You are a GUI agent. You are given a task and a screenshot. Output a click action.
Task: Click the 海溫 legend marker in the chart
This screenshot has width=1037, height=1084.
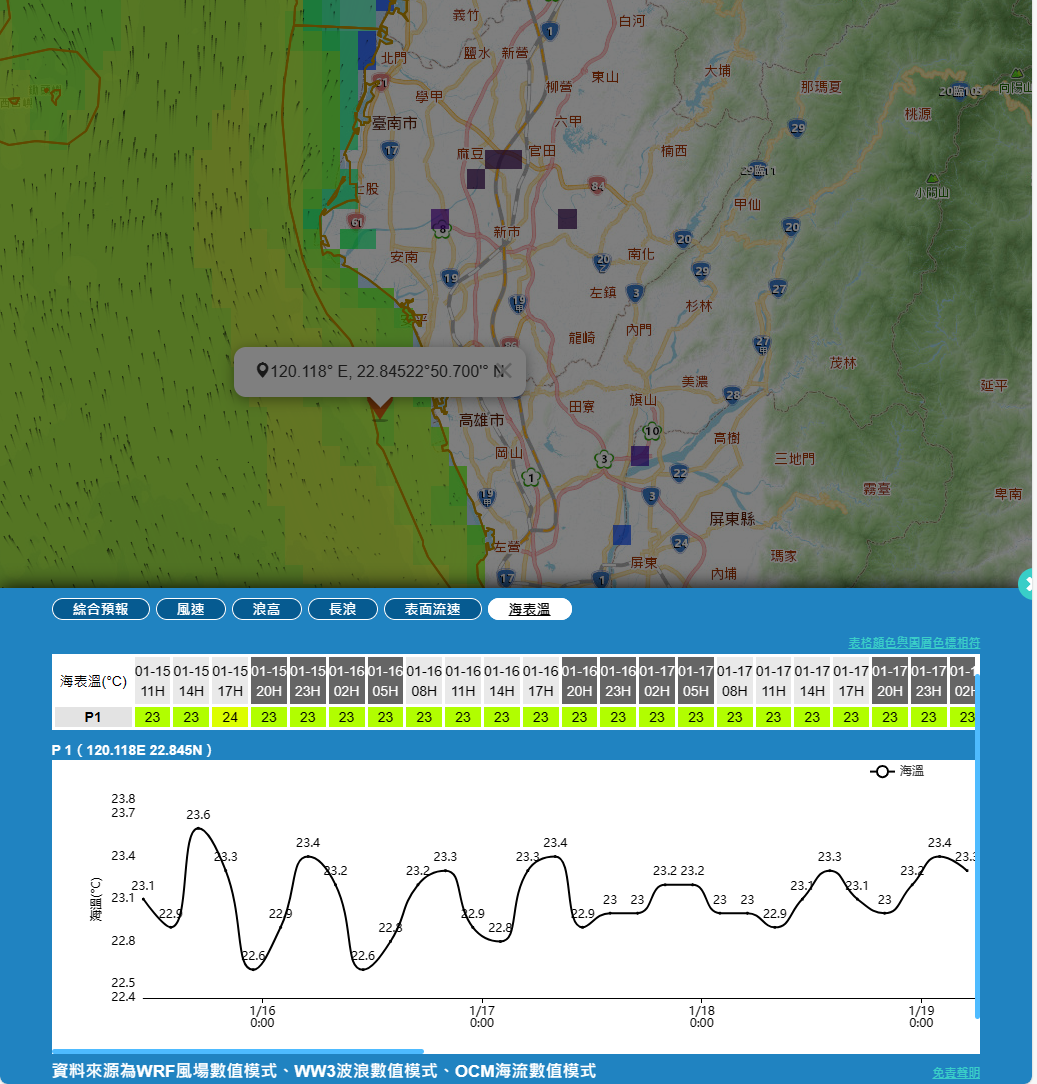click(882, 772)
